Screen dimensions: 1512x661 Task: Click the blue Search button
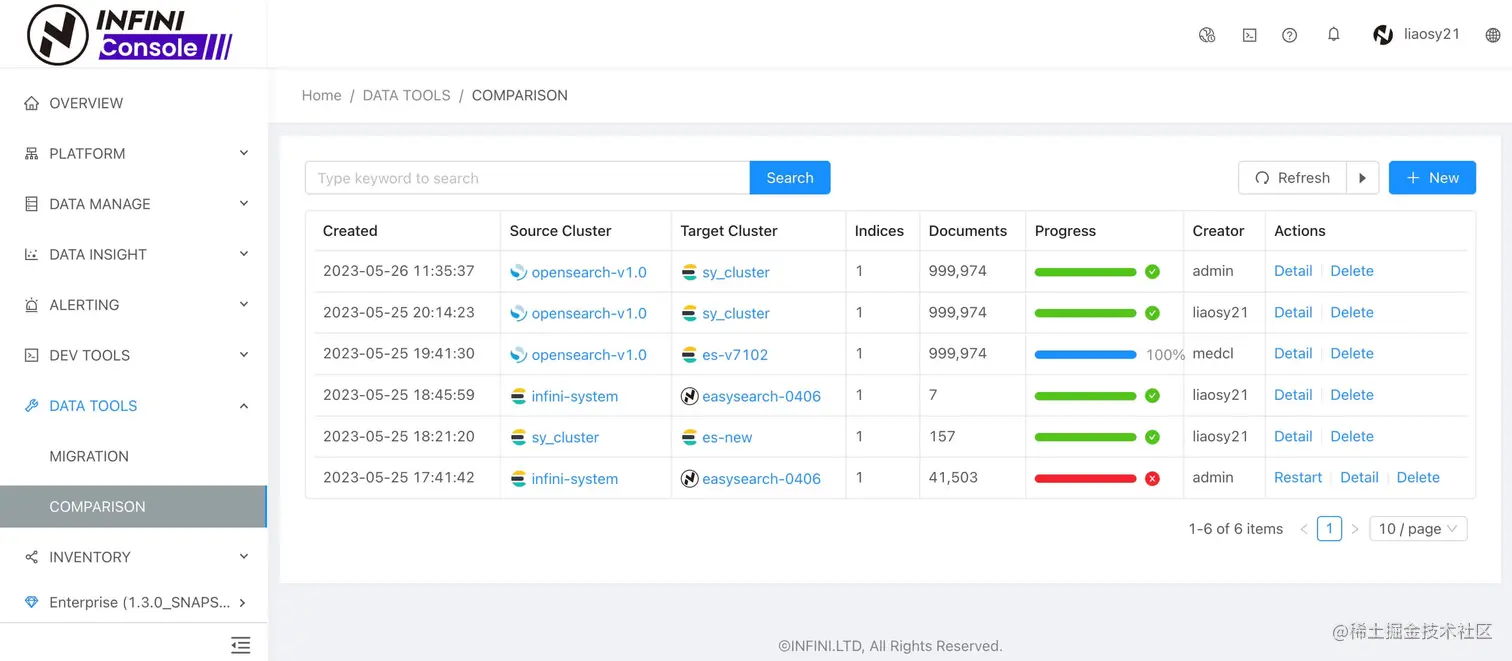(790, 178)
